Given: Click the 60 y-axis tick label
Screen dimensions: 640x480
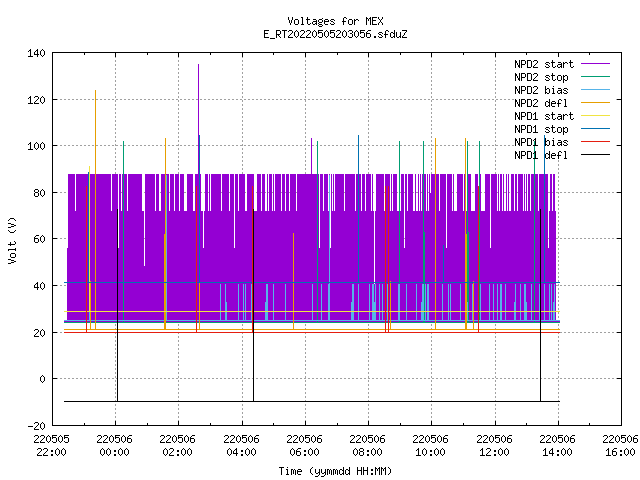Looking at the screenshot, I should click(39, 240).
